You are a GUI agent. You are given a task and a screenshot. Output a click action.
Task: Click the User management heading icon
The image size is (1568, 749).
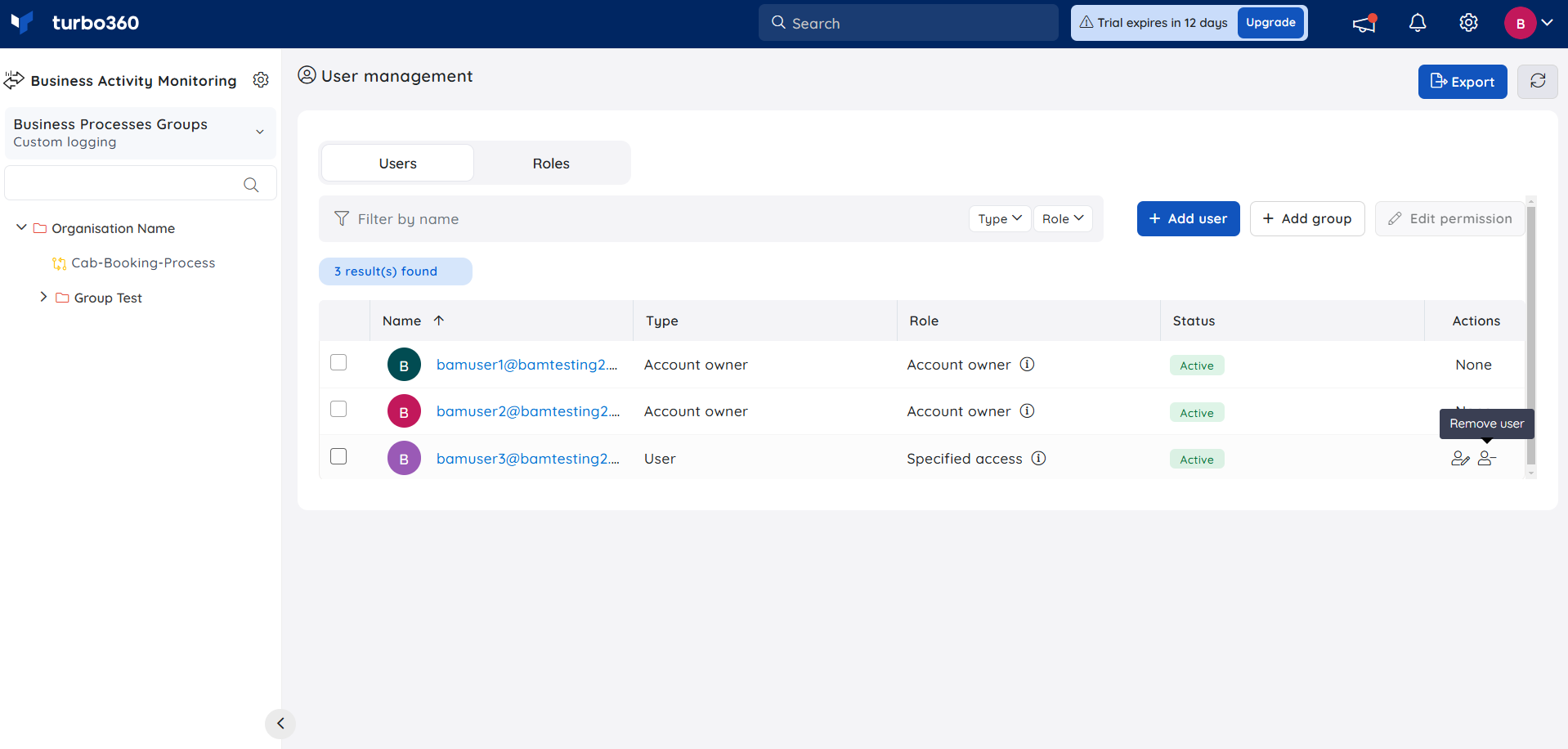point(307,75)
